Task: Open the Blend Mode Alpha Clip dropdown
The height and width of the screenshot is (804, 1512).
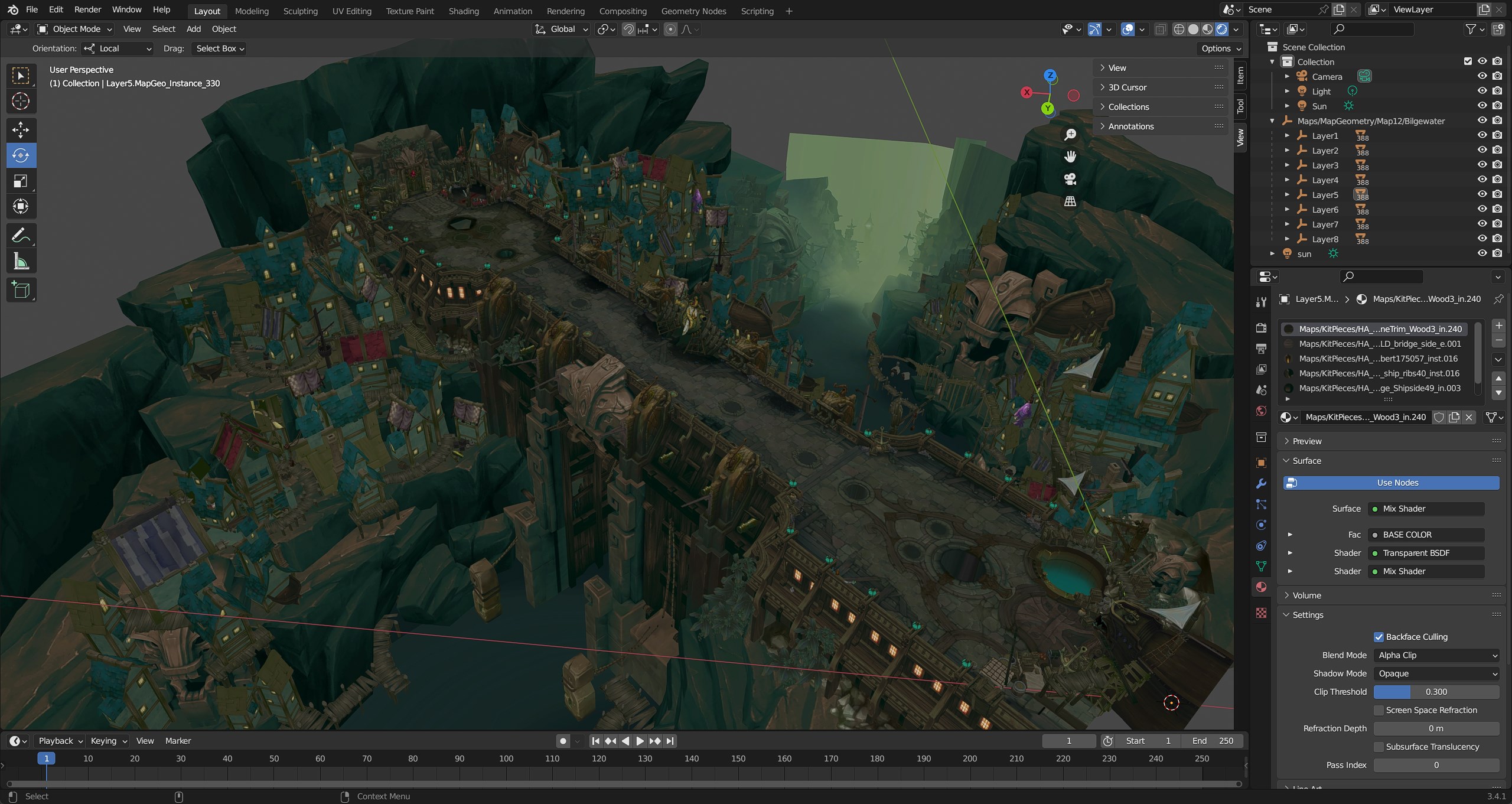Action: 1436,655
